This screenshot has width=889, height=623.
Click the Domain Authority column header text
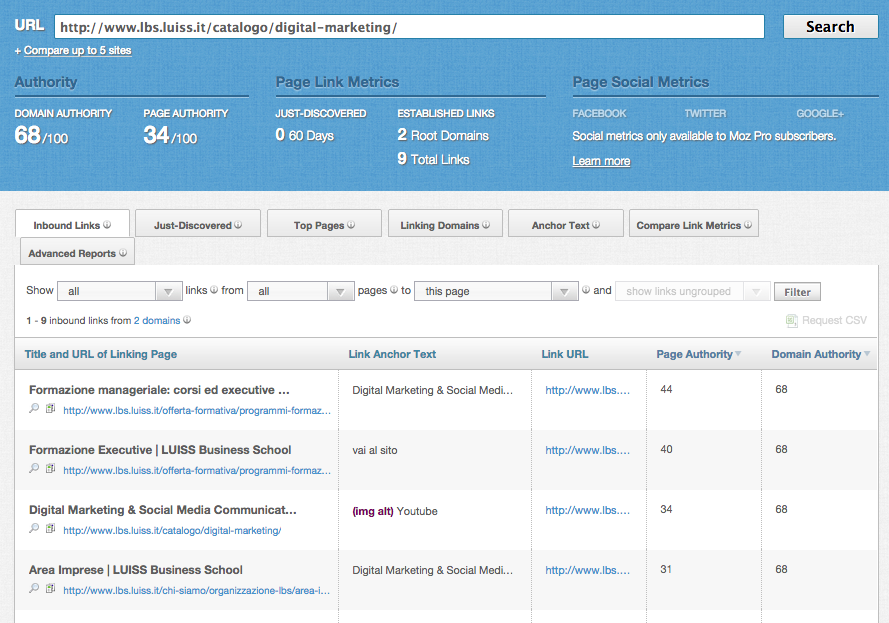point(816,354)
